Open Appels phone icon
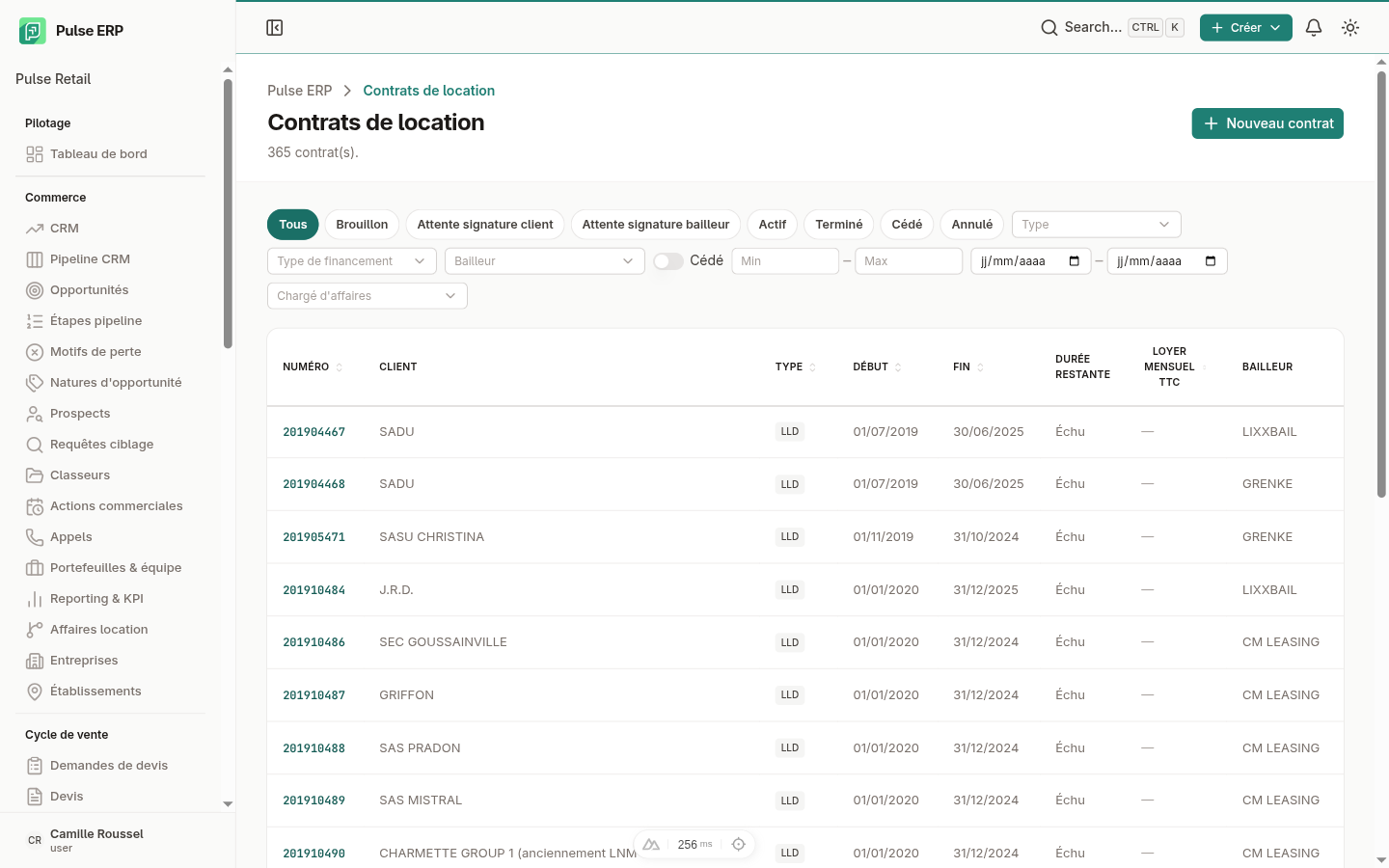1389x868 pixels. pos(35,537)
